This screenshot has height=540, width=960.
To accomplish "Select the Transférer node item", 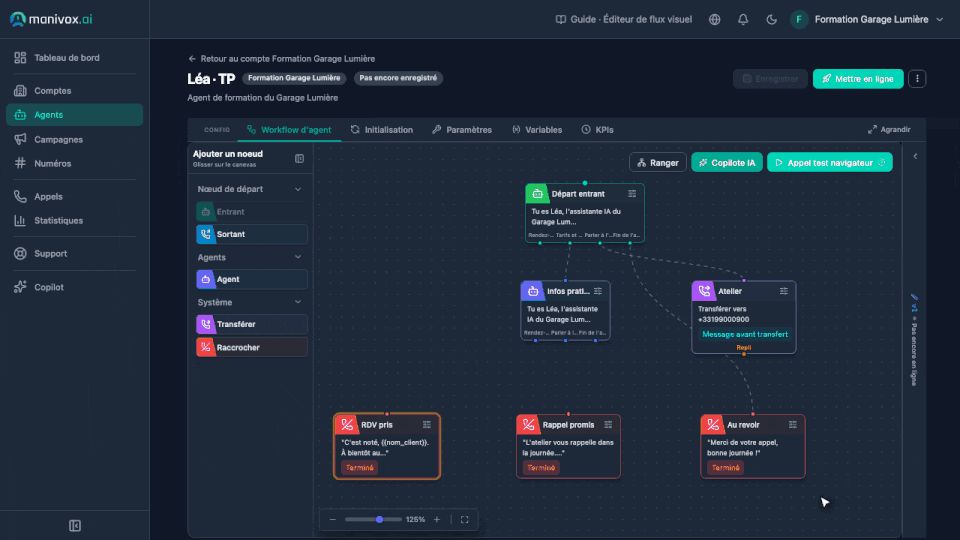I will 252,324.
